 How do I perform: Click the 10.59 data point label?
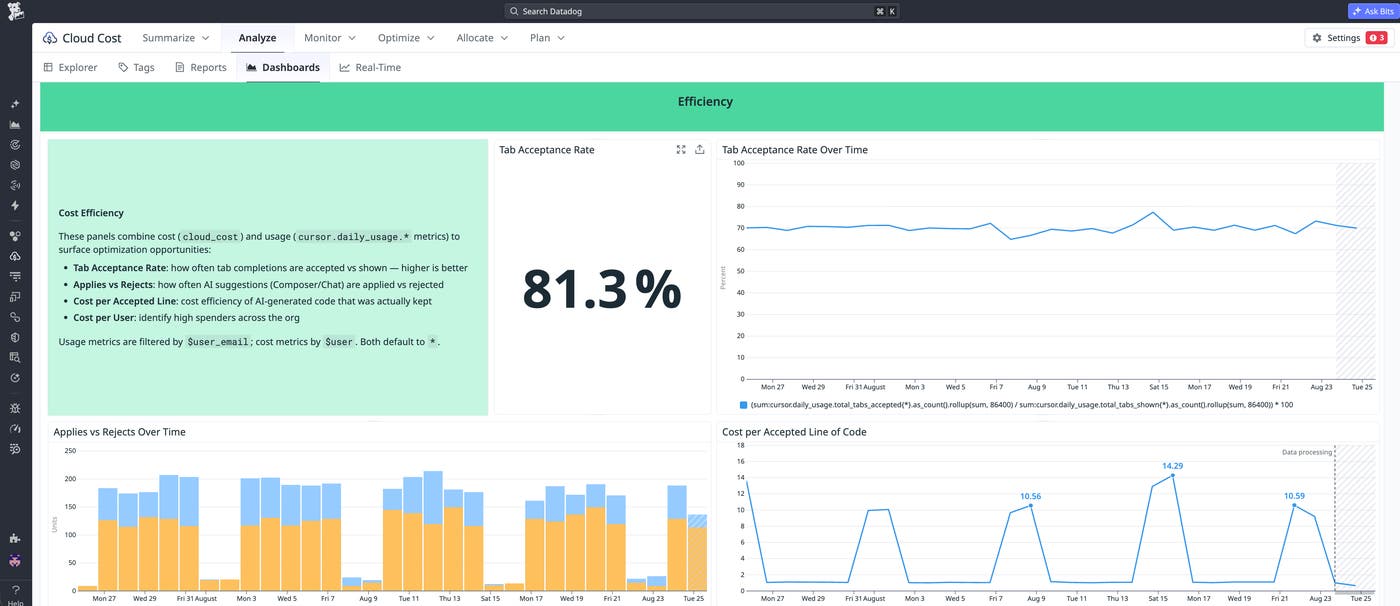(x=1294, y=496)
